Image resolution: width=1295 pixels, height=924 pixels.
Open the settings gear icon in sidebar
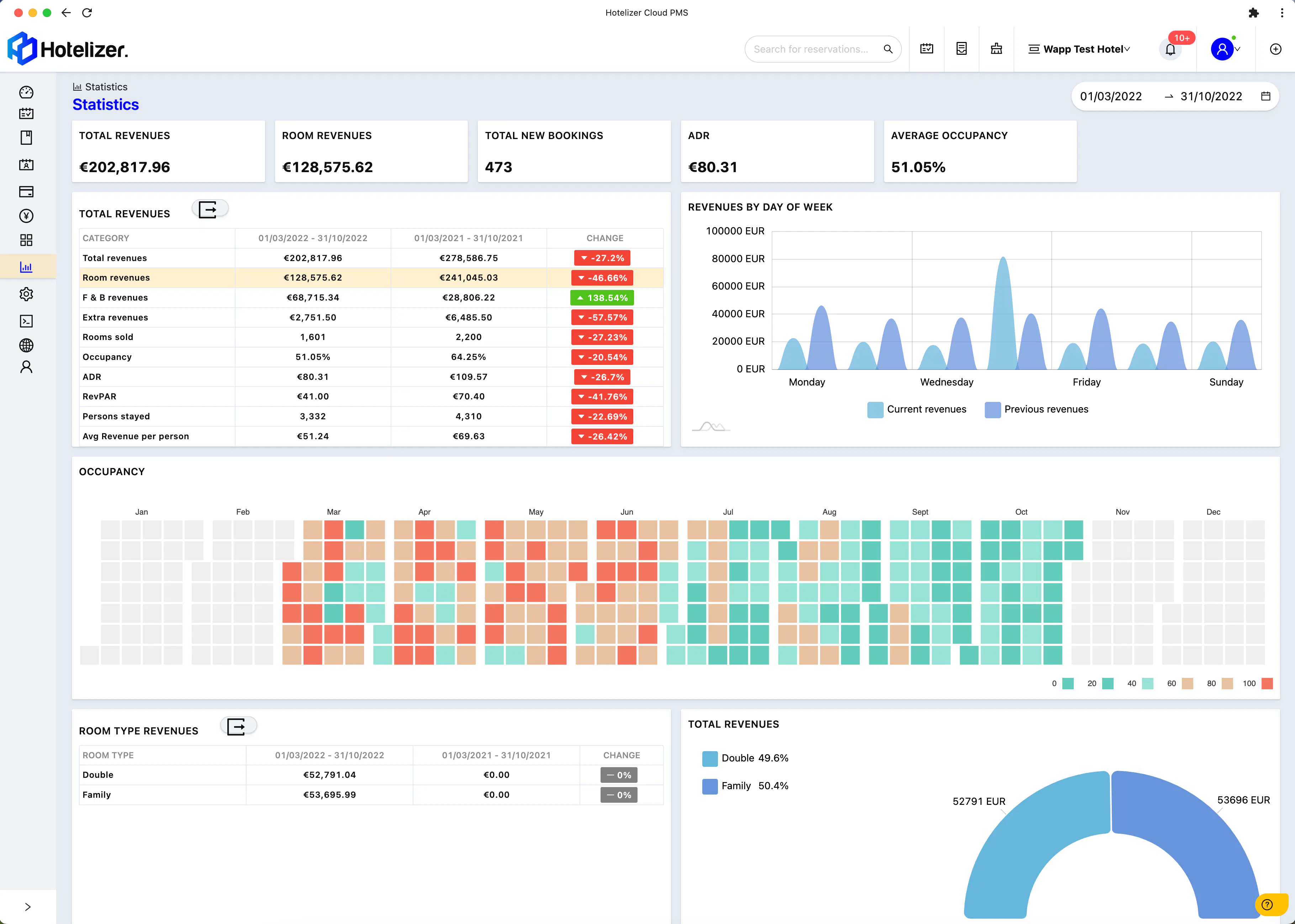(x=26, y=294)
